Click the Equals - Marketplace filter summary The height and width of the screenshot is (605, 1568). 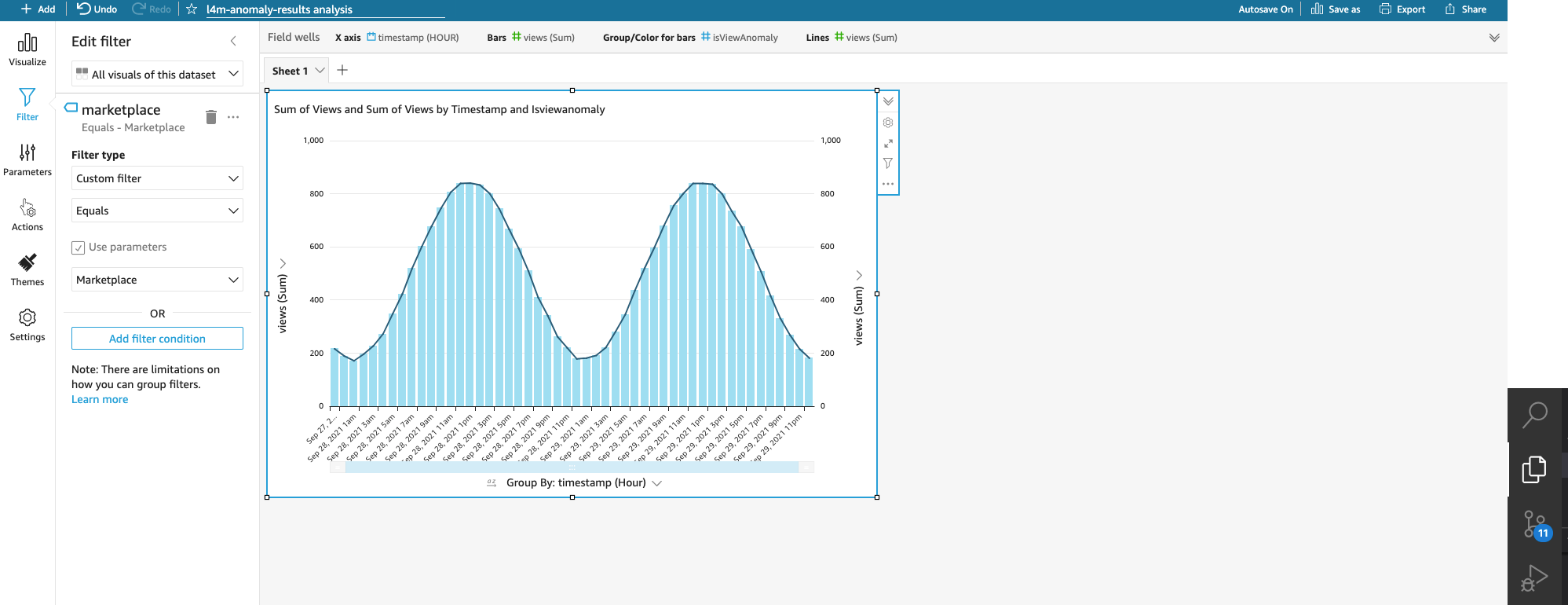click(x=133, y=127)
